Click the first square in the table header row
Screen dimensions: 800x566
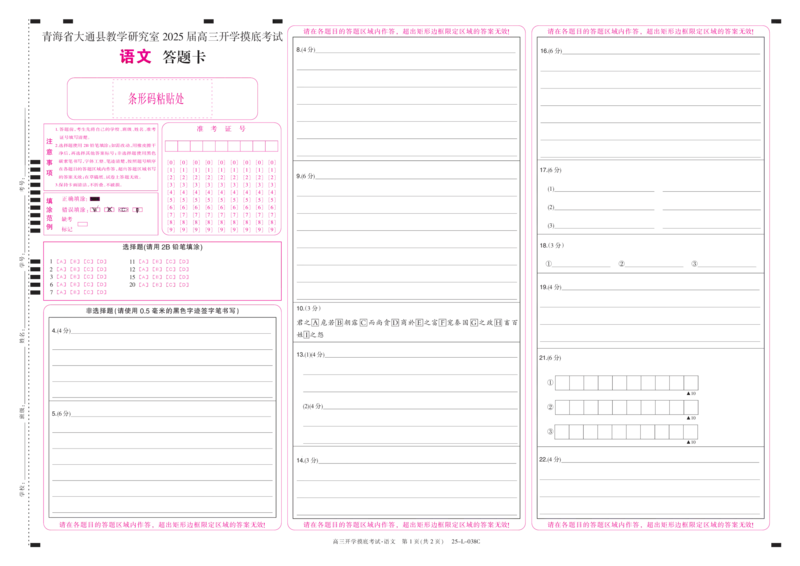coord(171,146)
